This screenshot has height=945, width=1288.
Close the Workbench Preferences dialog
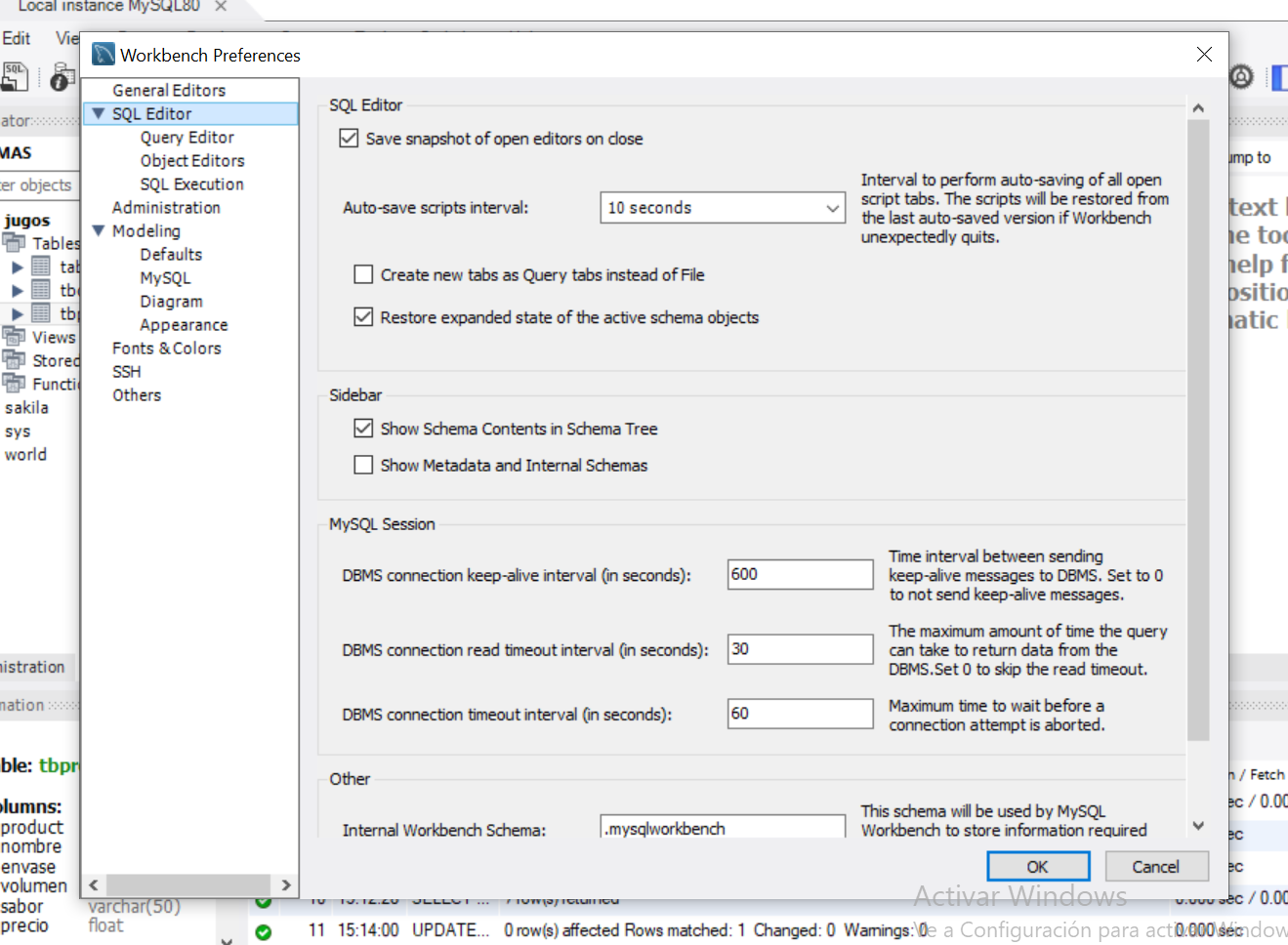click(1204, 55)
